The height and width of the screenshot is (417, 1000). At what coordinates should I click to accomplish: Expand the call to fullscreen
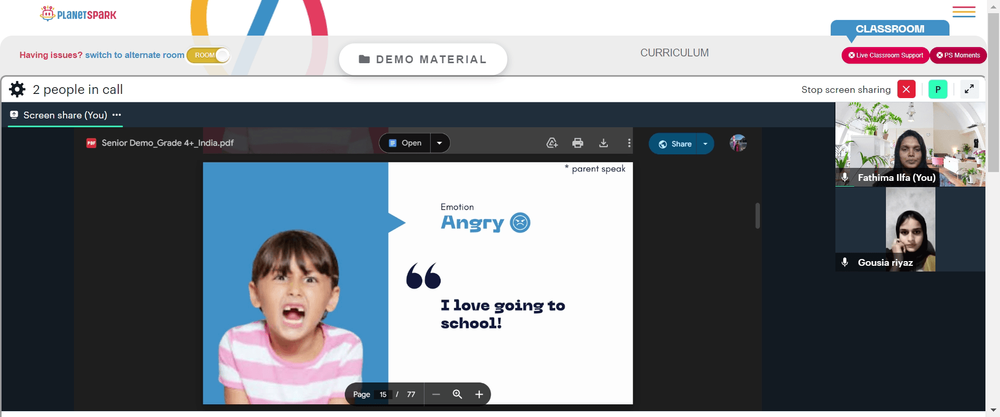969,89
